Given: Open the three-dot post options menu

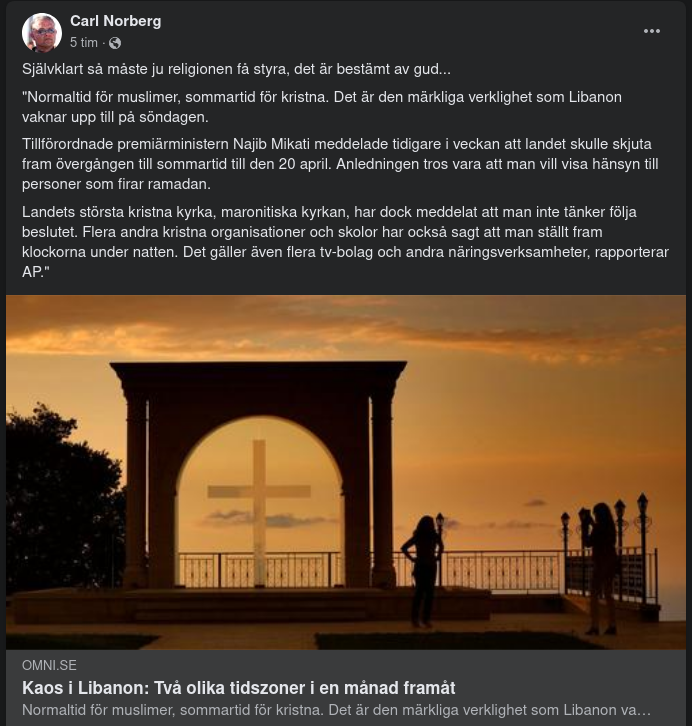Looking at the screenshot, I should point(652,31).
